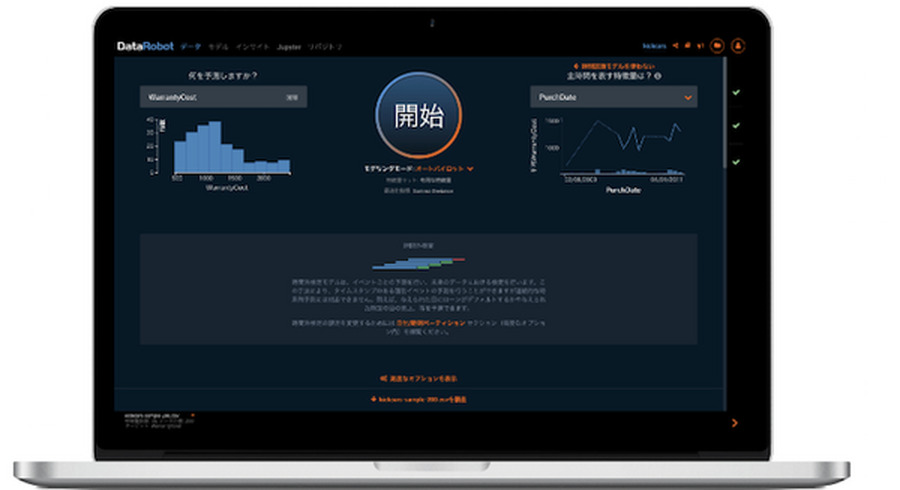
Task: Switch to the Jupyter tab
Action: (288, 46)
